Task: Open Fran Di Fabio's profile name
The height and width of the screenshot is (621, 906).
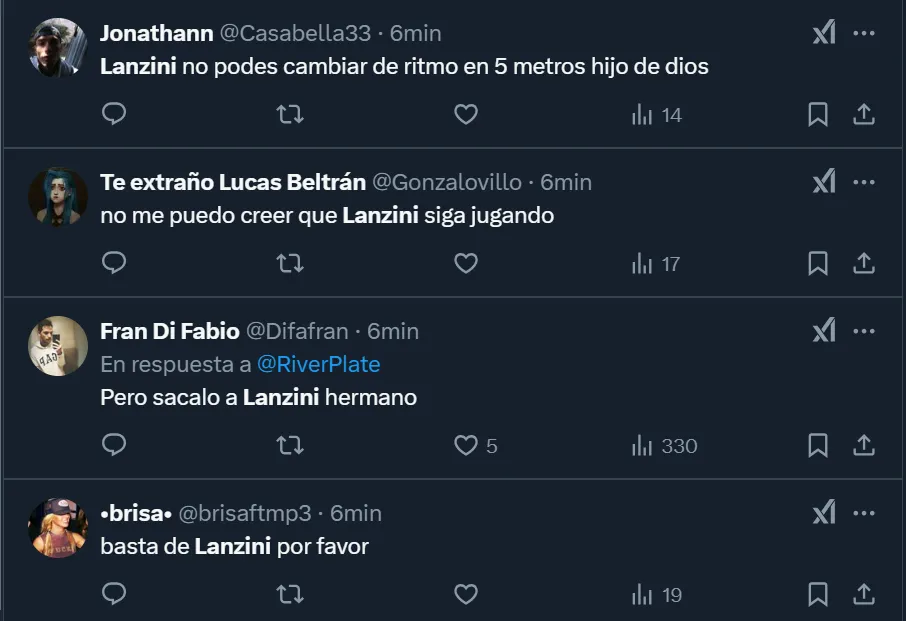Action: click(170, 331)
